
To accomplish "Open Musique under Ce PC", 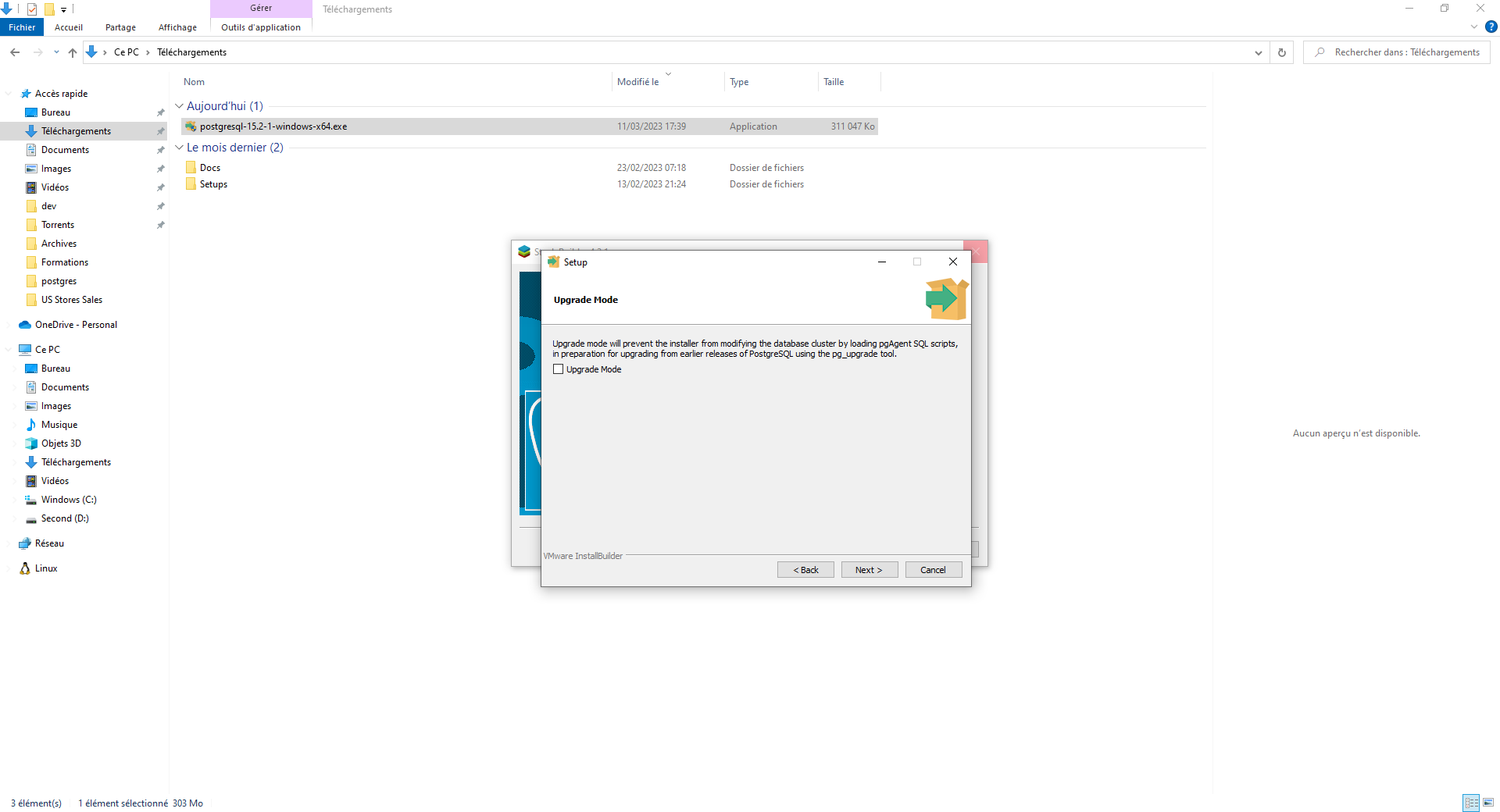I will (59, 425).
